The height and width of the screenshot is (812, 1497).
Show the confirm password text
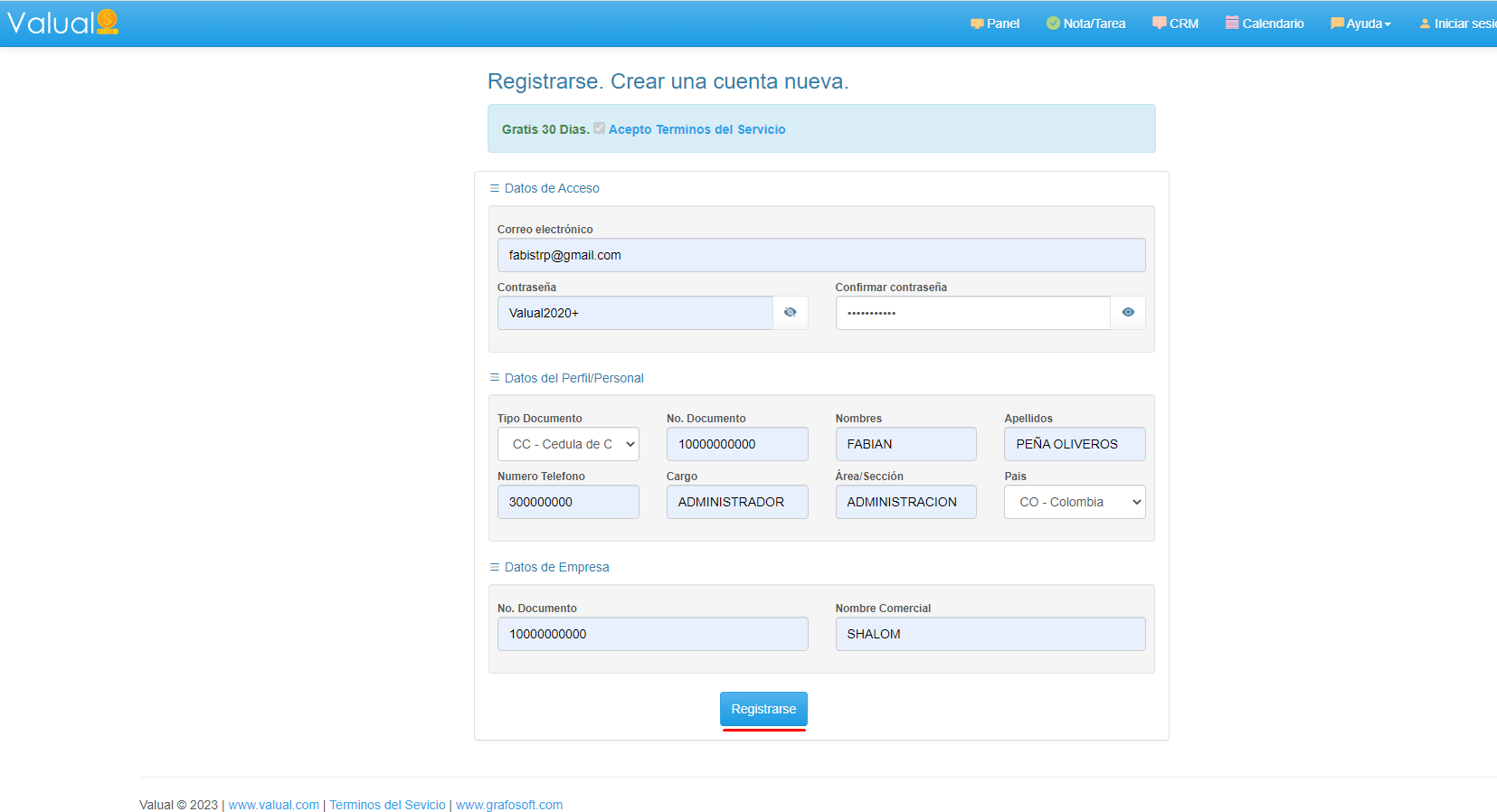[x=1128, y=313]
